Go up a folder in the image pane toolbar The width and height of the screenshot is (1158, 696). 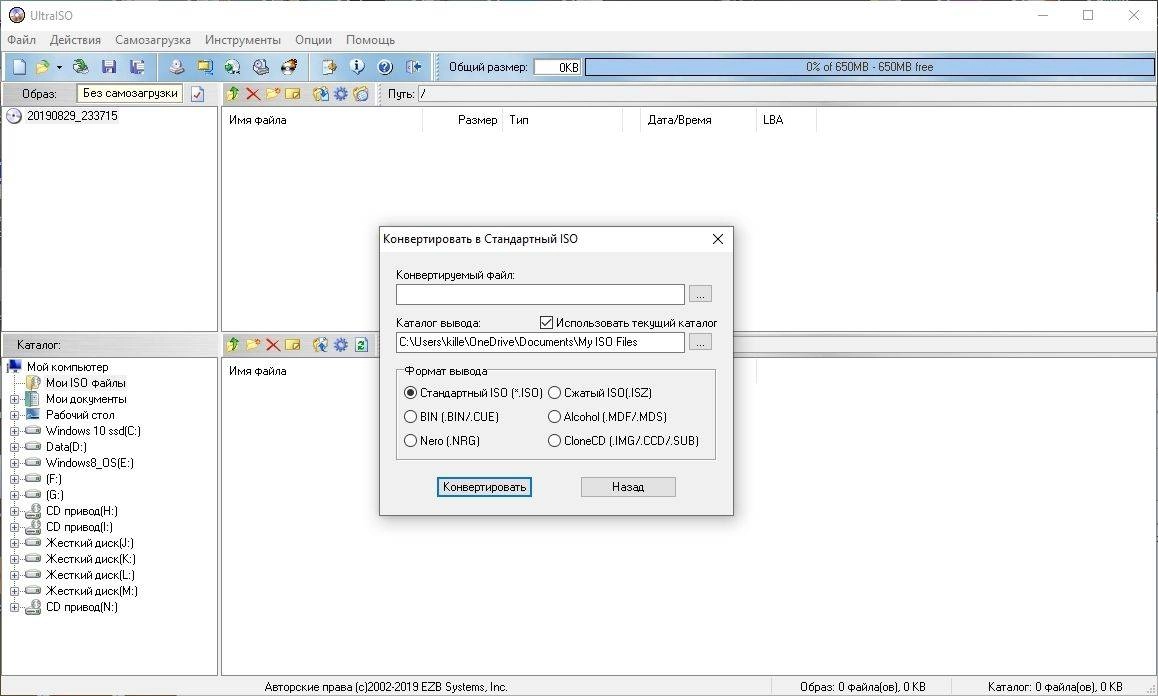[x=233, y=94]
